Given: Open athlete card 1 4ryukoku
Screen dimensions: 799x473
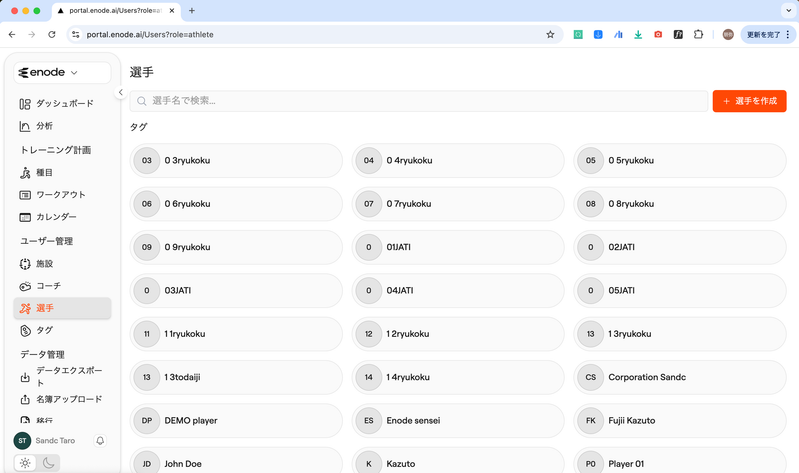Looking at the screenshot, I should click(458, 377).
